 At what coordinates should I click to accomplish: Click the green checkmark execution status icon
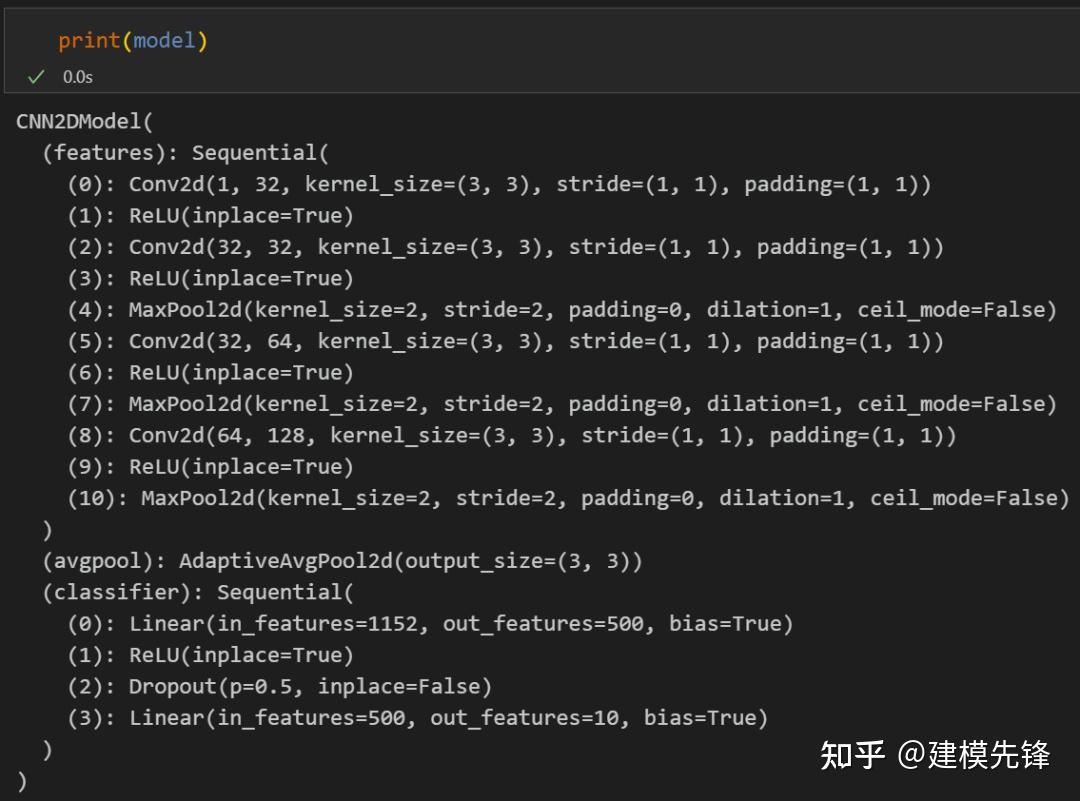[37, 76]
